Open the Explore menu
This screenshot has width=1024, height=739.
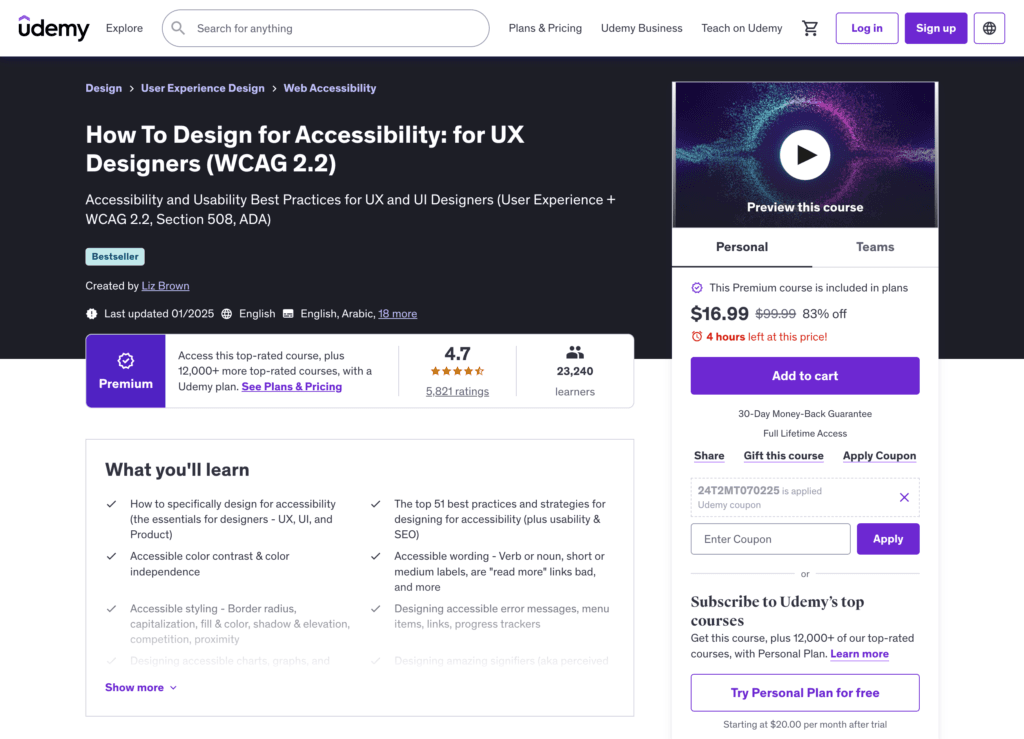124,28
